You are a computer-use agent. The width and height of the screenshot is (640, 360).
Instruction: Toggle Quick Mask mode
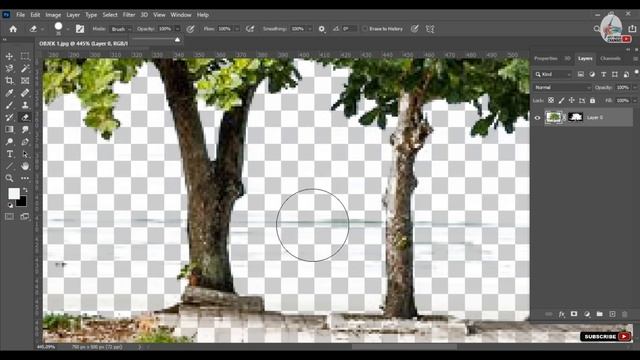tap(9, 216)
